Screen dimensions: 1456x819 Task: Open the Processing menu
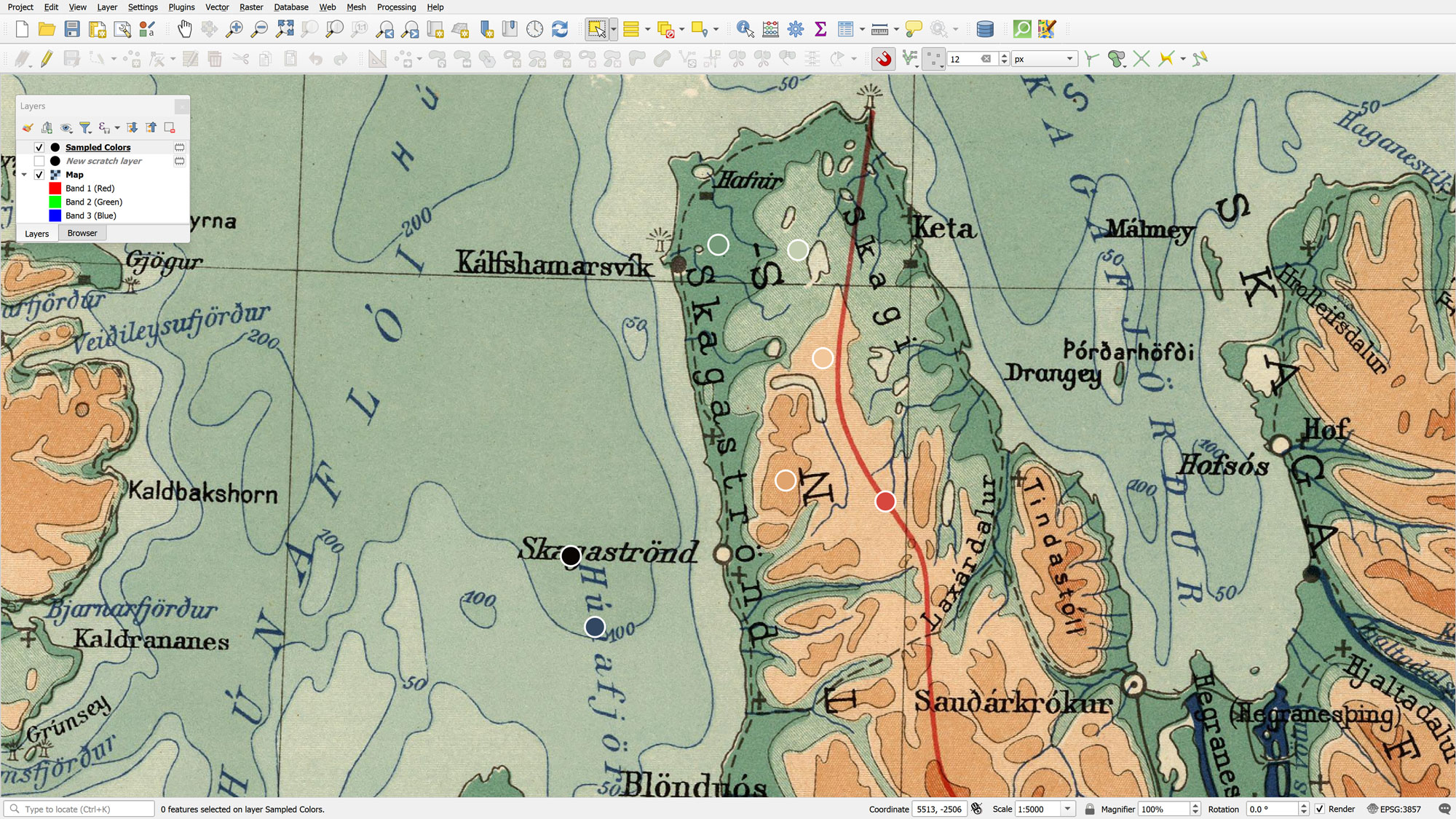pos(396,7)
